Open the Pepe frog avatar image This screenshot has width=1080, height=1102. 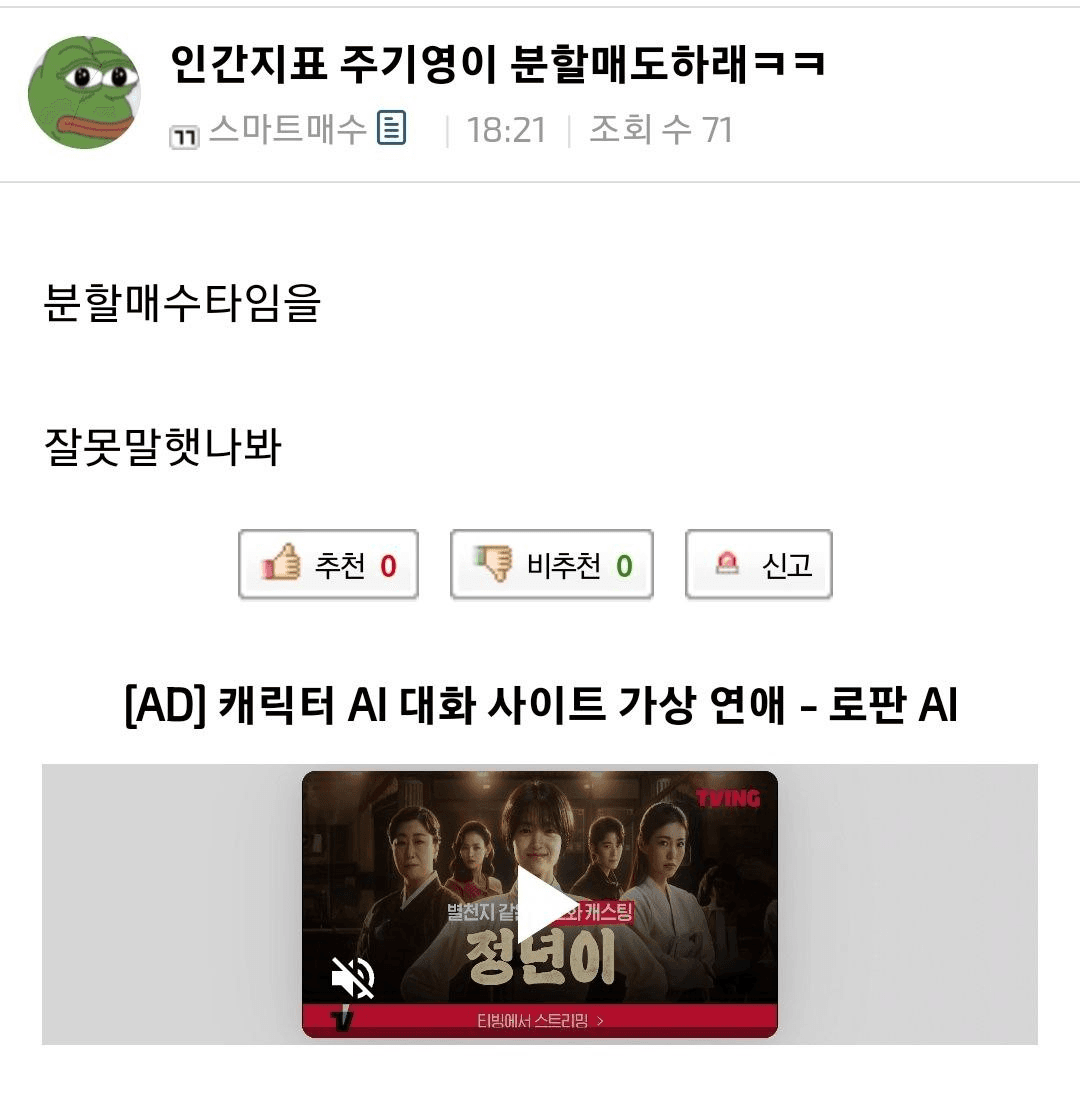click(x=84, y=92)
